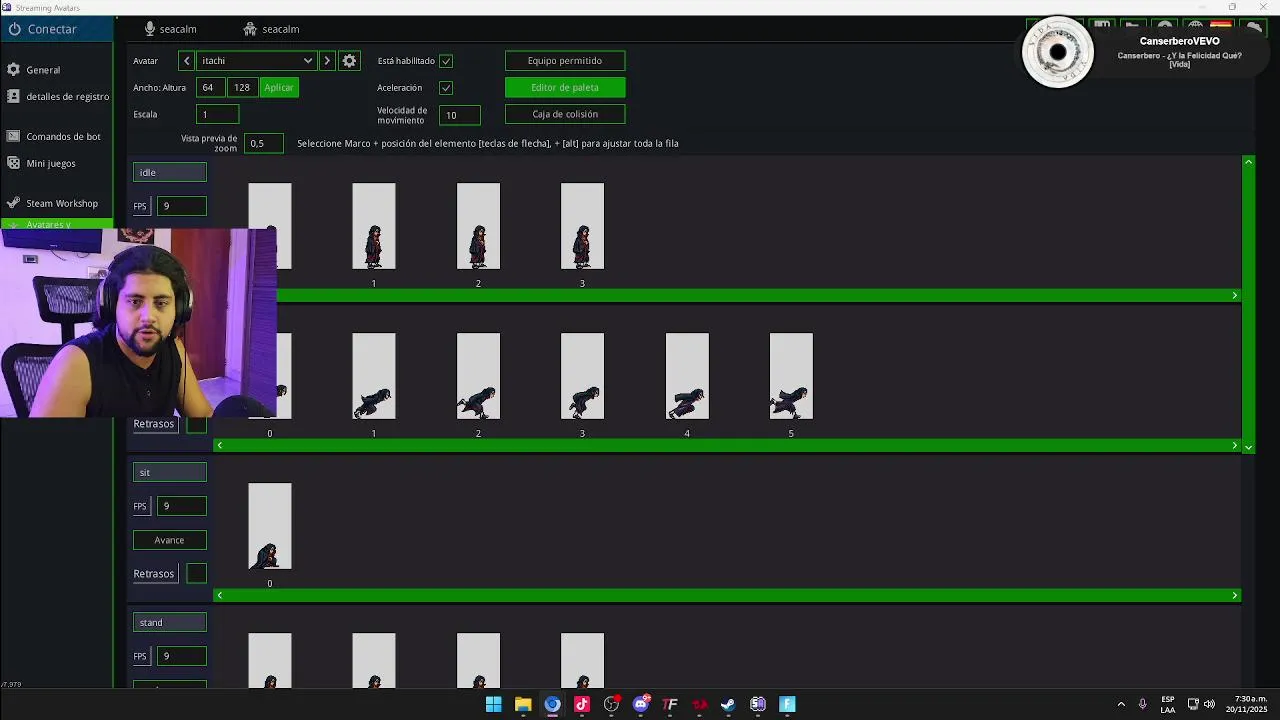
Task: Open Windows Start menu
Action: pos(493,704)
